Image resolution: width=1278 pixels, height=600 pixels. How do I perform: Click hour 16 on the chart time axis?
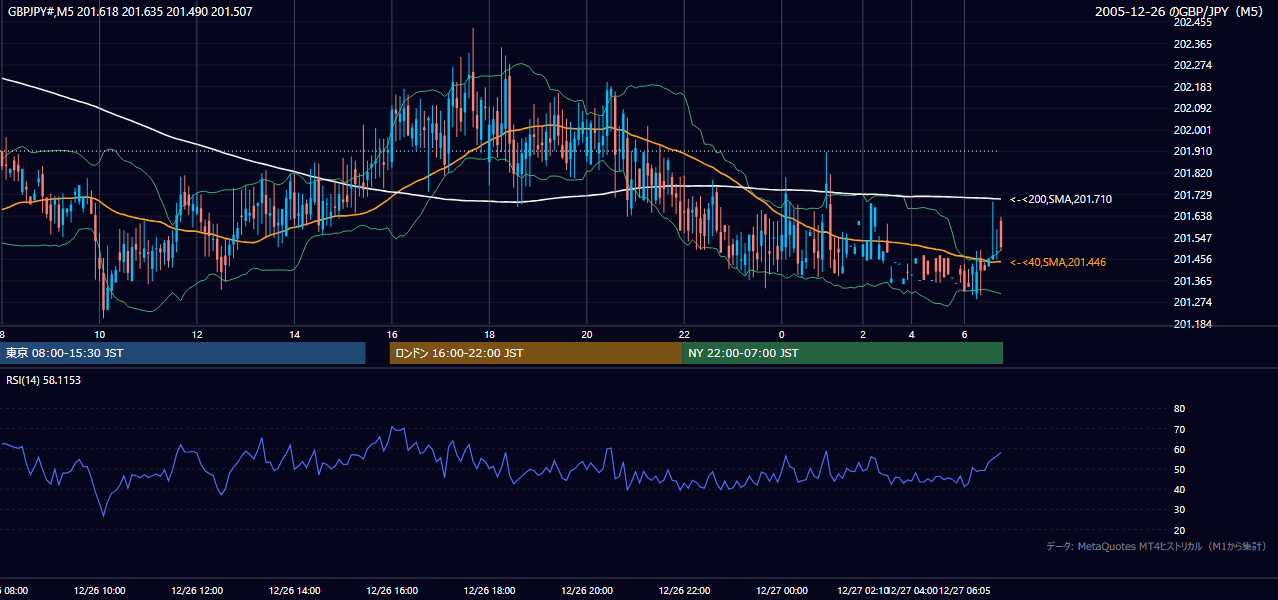(392, 334)
